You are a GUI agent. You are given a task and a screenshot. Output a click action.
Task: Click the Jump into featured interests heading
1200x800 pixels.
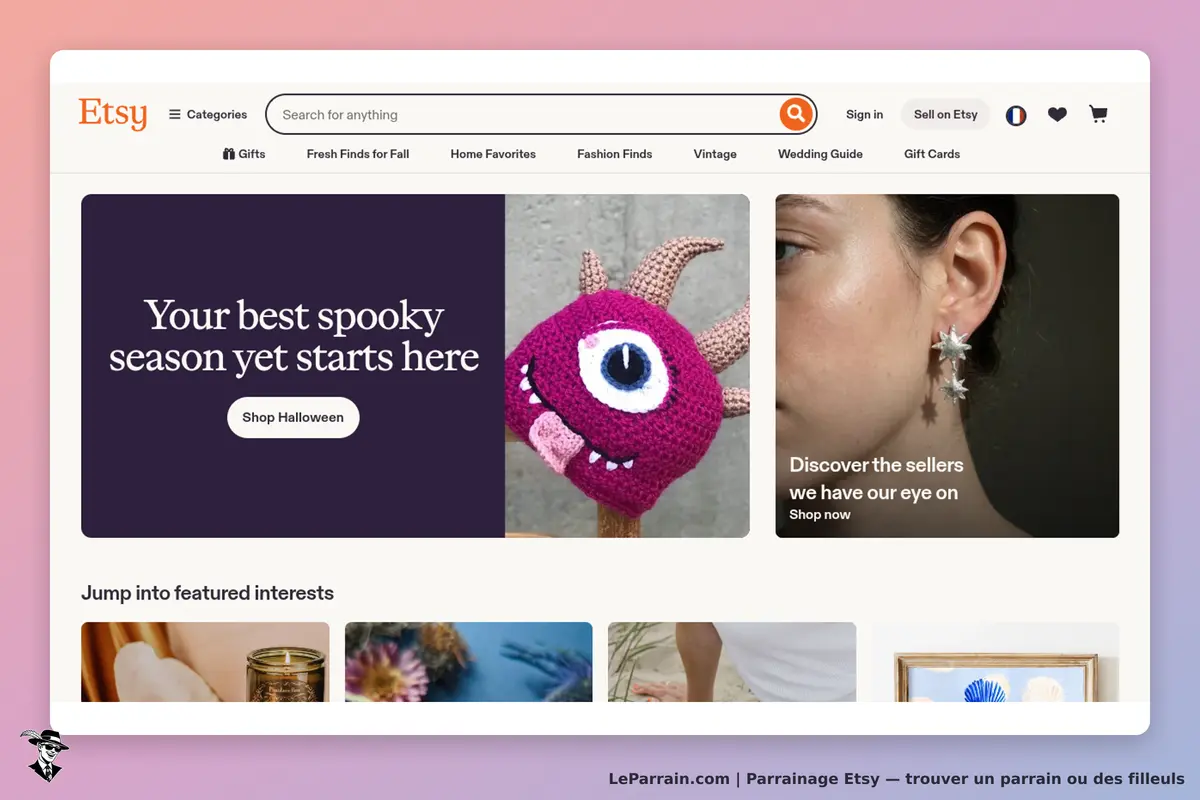pos(207,593)
